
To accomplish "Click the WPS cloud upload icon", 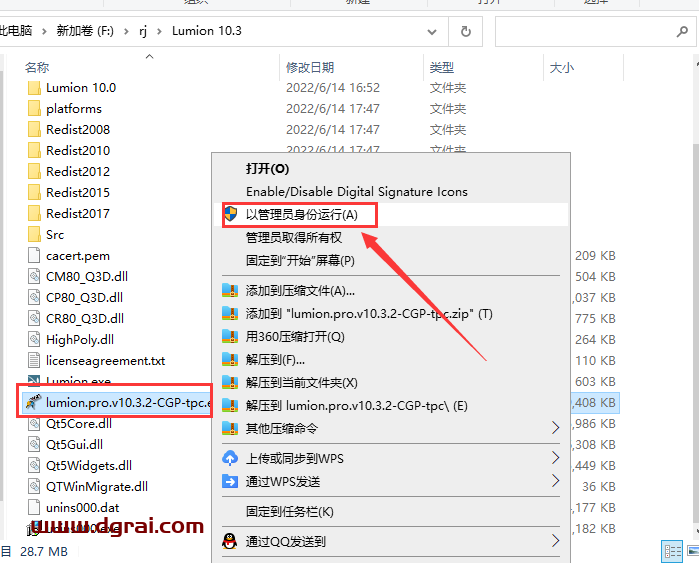I will coord(230,458).
